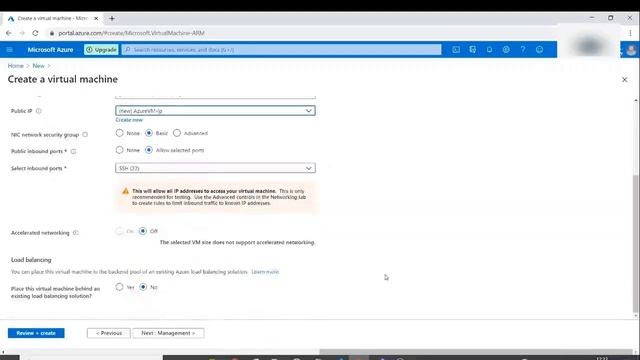
Task: Click the NIC network security group info icon
Action: (x=85, y=135)
